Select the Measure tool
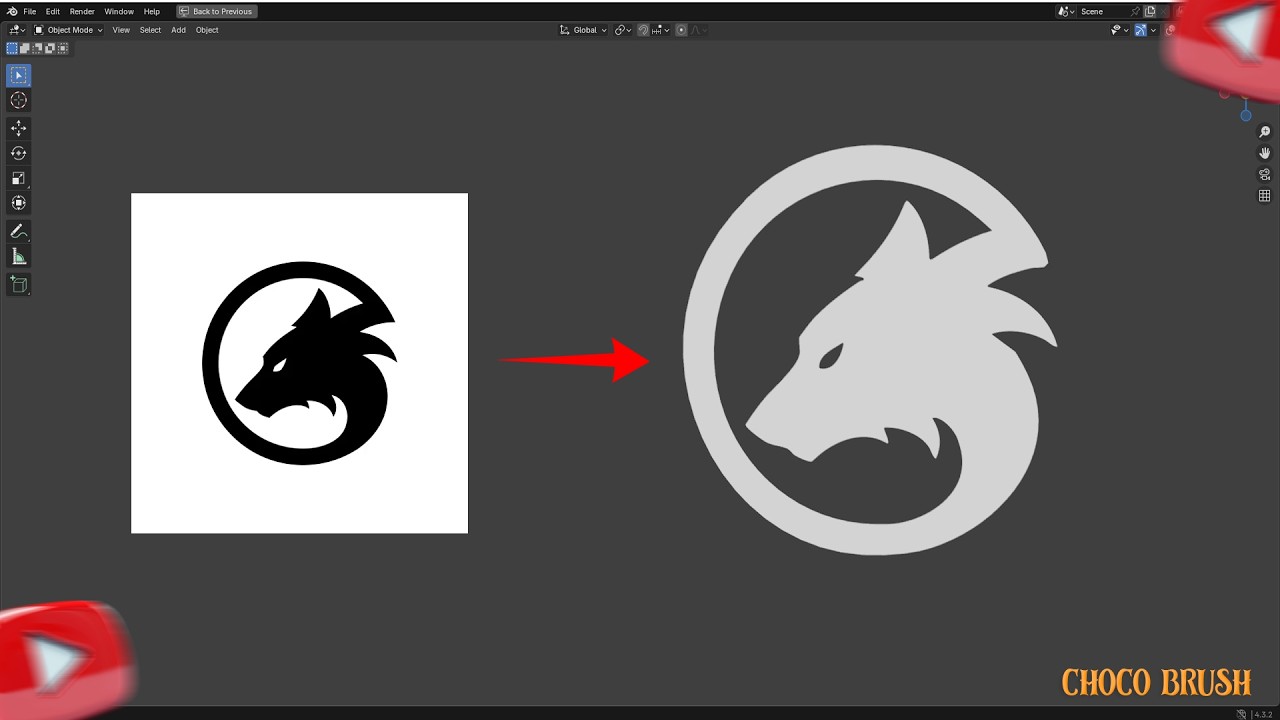Viewport: 1280px width, 720px height. point(18,256)
